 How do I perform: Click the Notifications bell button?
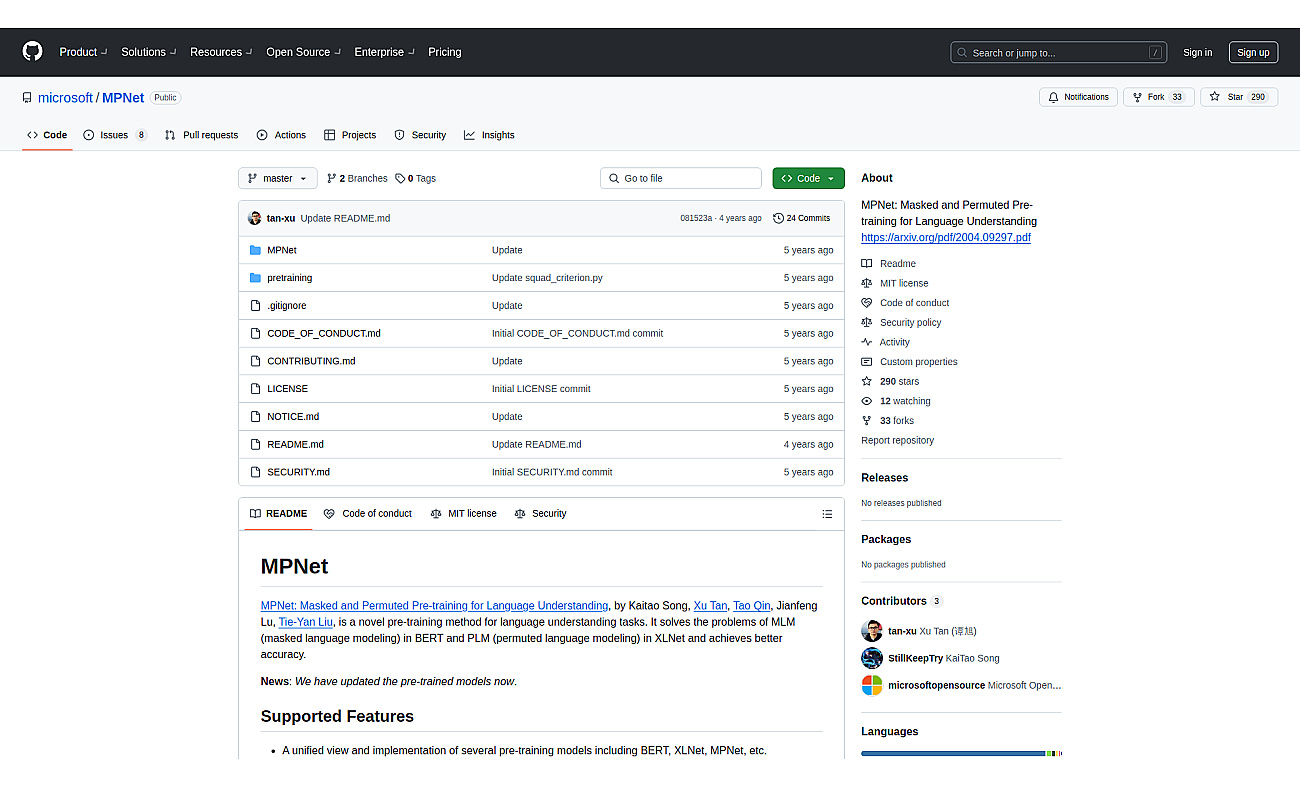coord(1078,97)
